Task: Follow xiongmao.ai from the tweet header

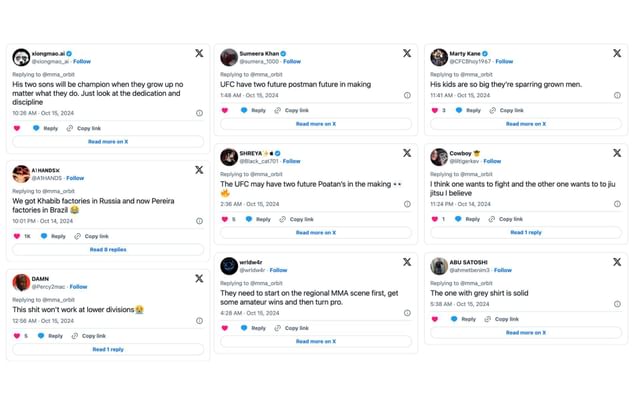Action: pos(81,61)
